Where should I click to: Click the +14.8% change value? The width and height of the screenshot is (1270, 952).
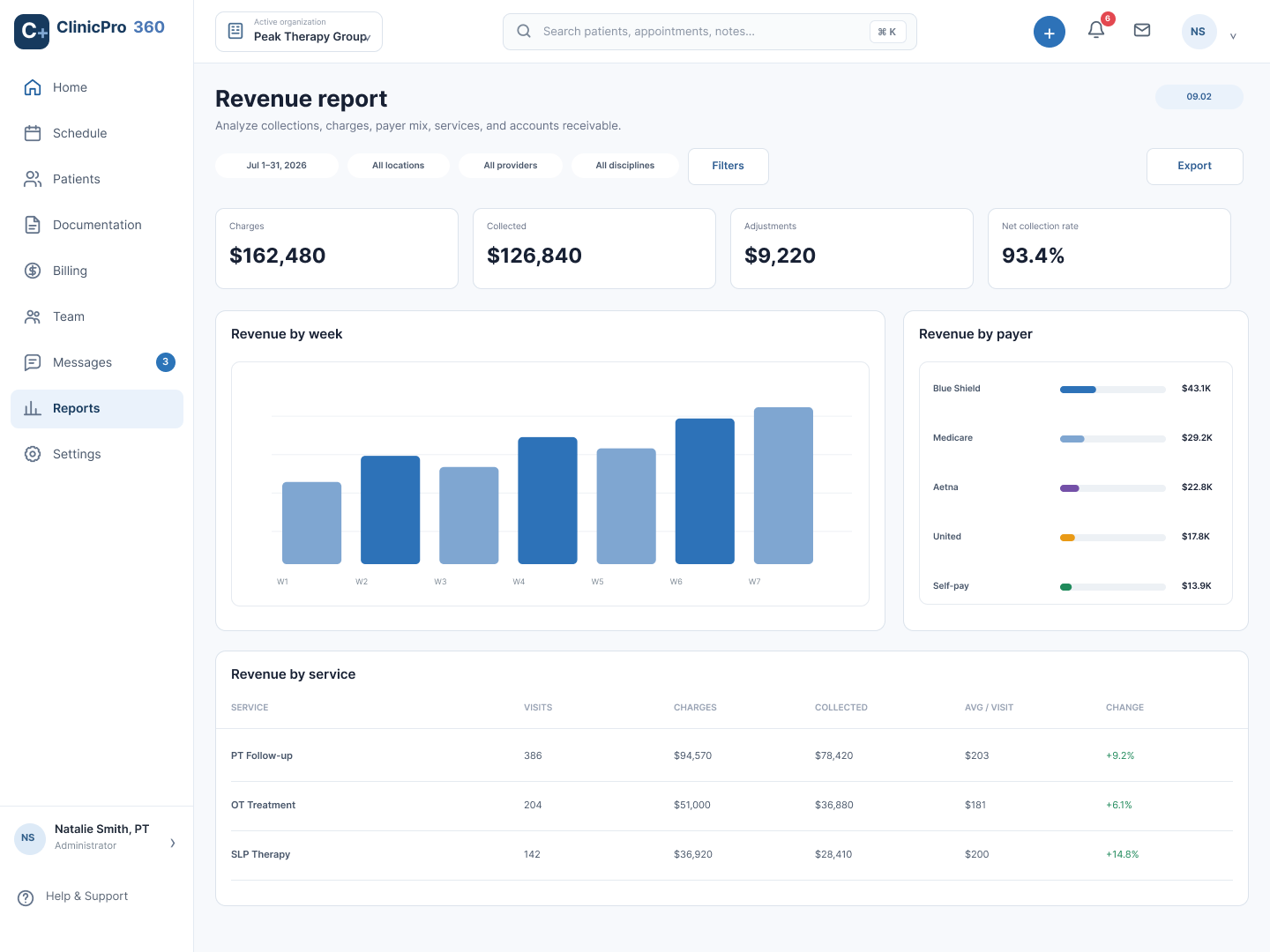tap(1123, 855)
